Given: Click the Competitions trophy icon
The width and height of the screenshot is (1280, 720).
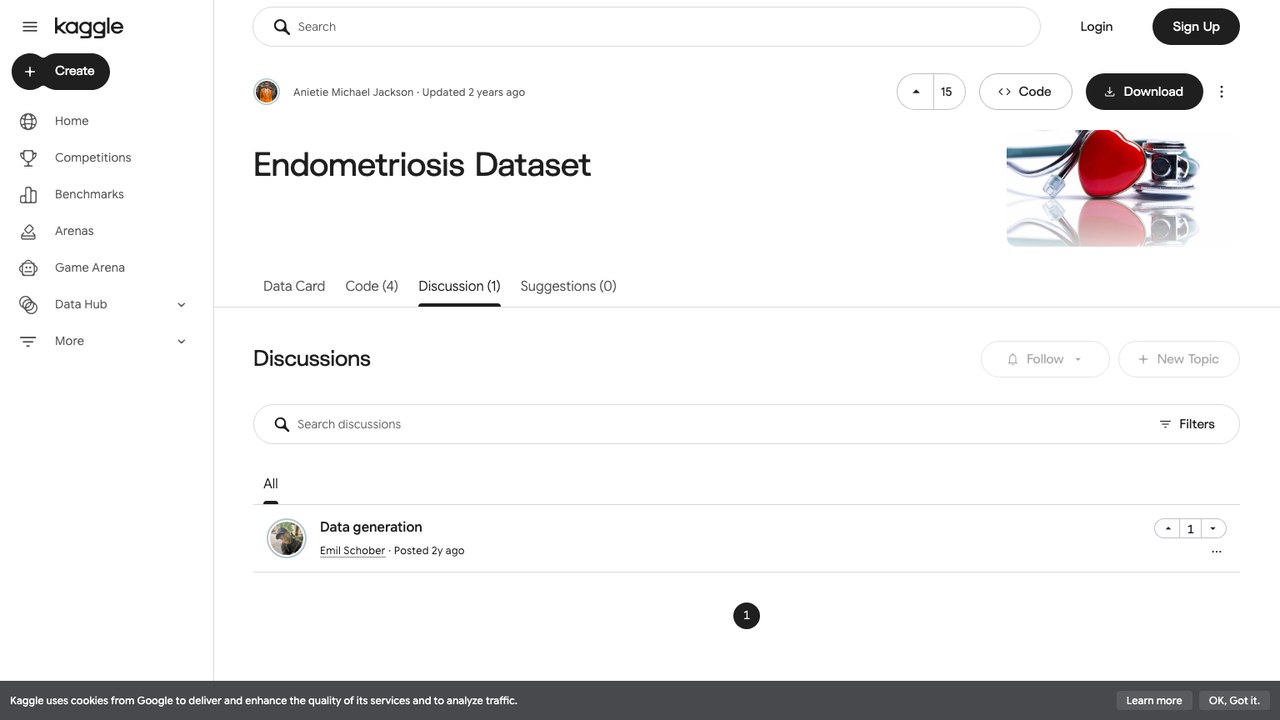Looking at the screenshot, I should click(28, 158).
